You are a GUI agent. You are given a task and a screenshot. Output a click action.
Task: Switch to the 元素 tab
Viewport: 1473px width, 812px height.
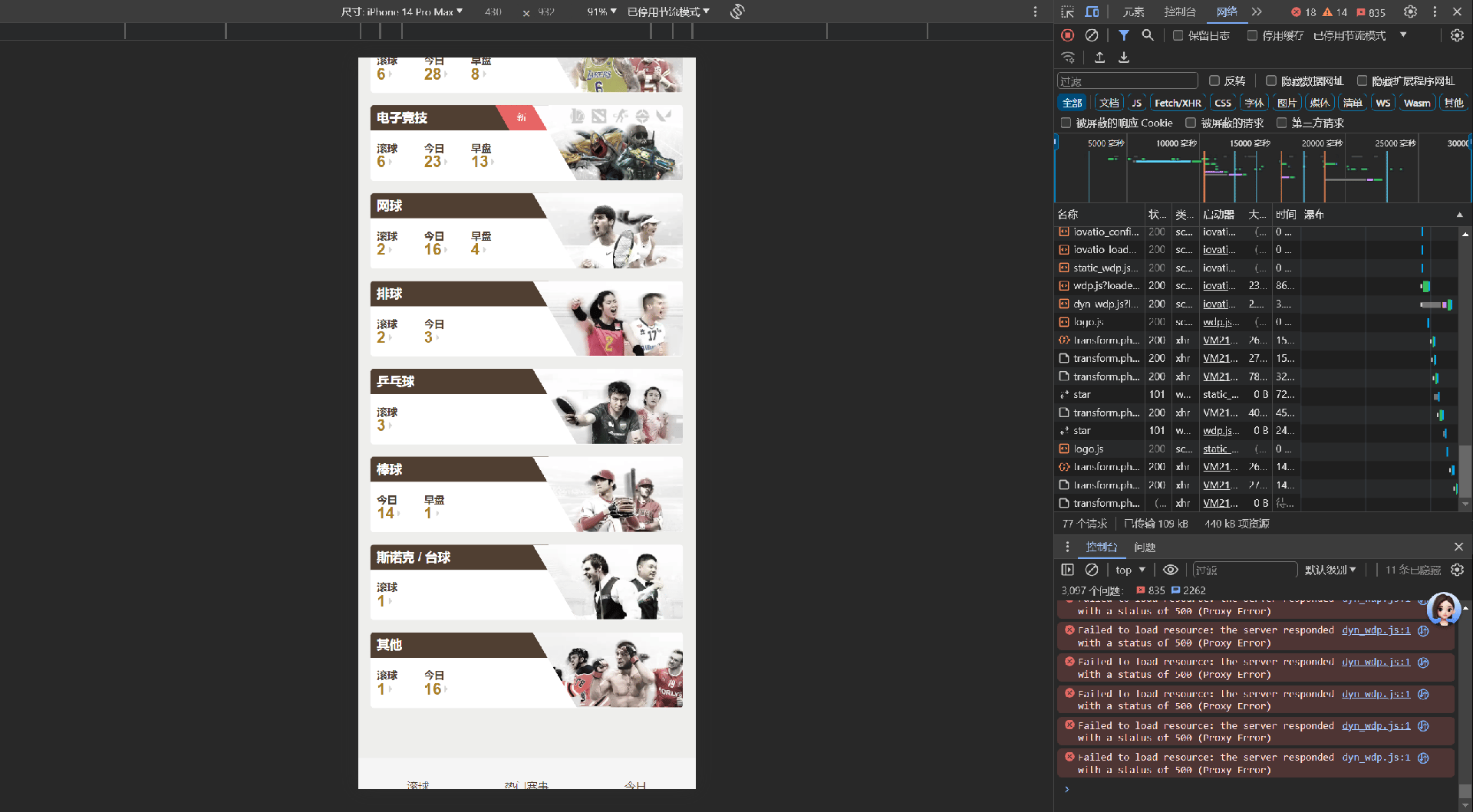[x=1133, y=12]
